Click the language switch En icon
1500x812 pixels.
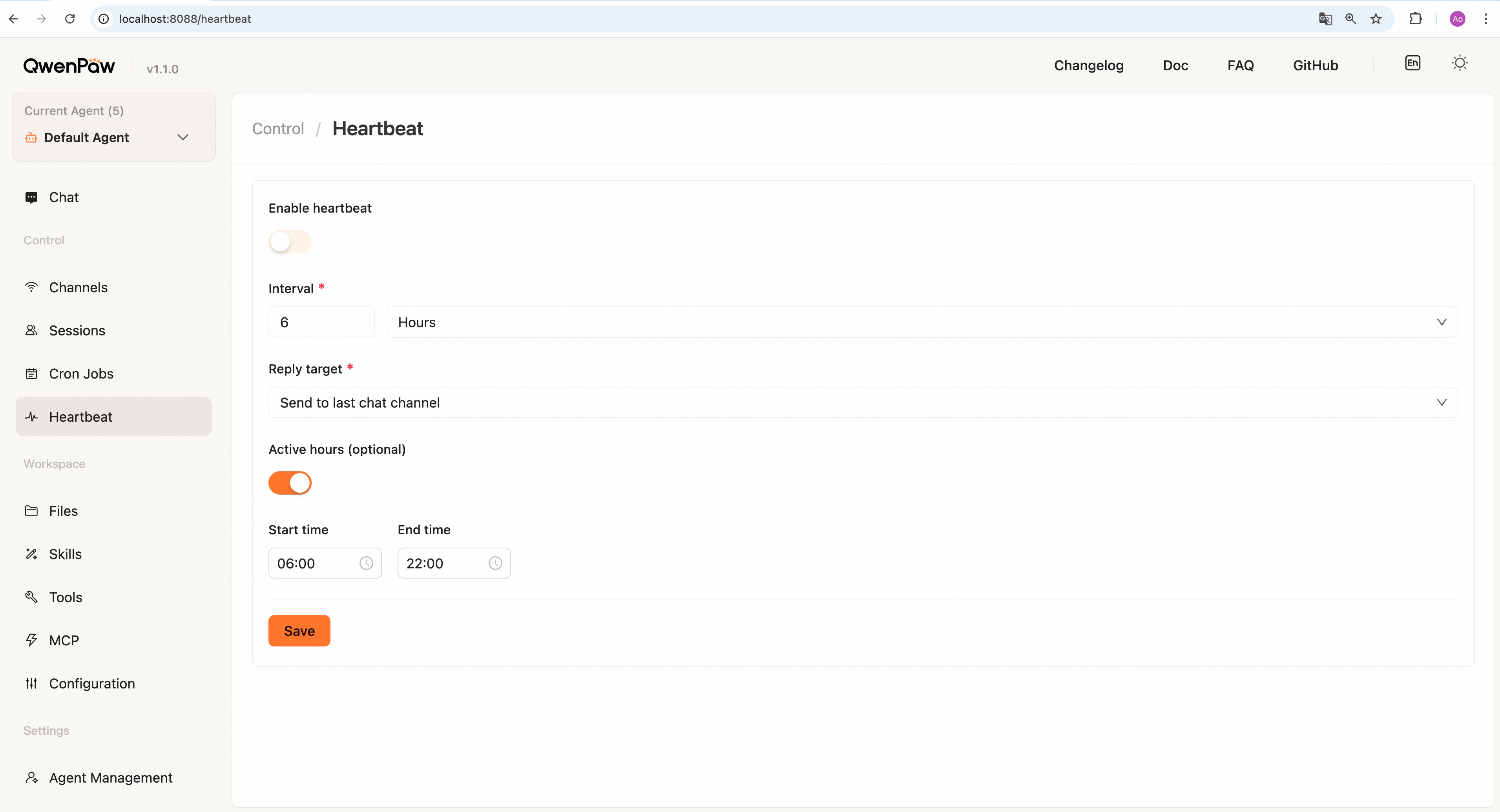[x=1412, y=63]
